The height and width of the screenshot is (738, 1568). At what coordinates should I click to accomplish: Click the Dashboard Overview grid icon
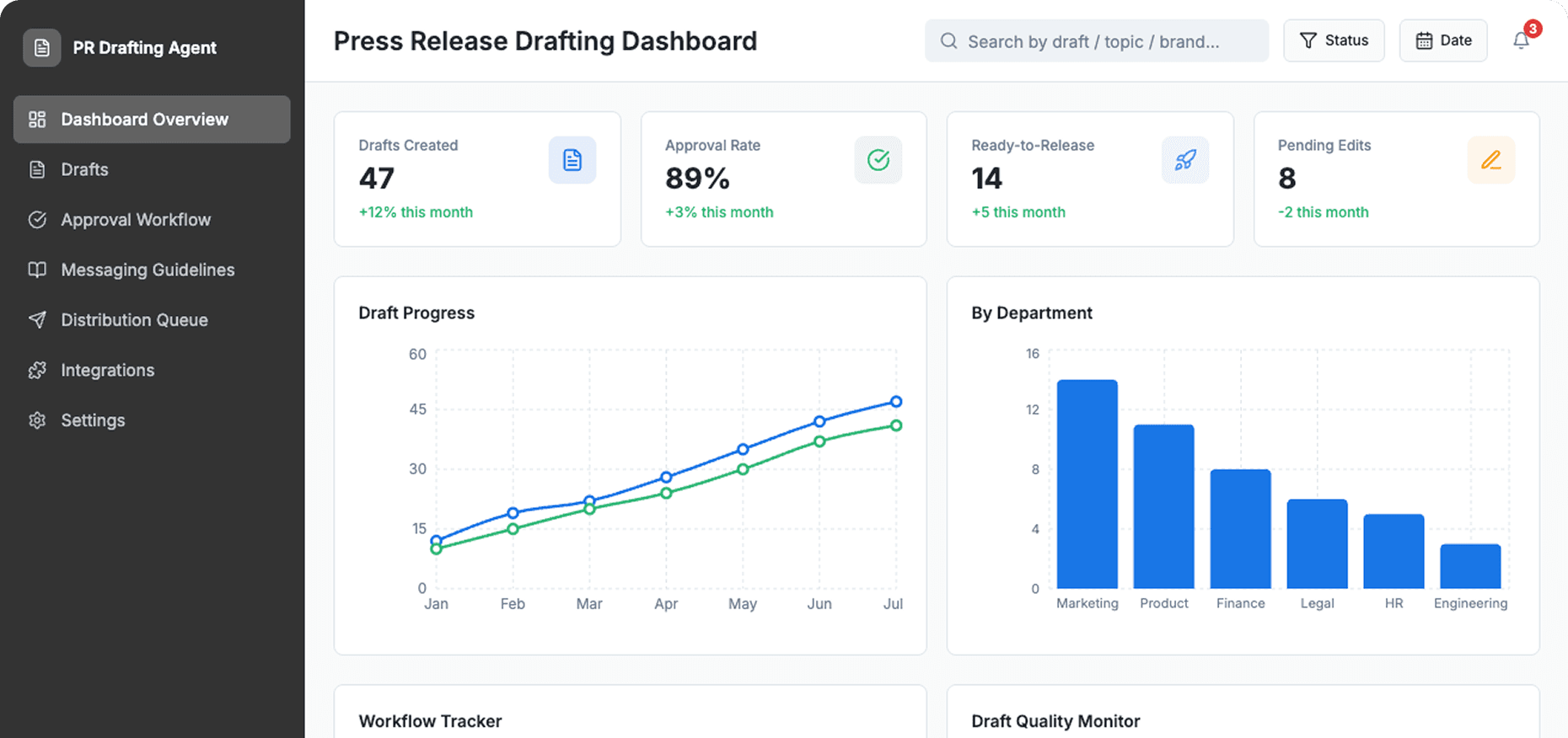pyautogui.click(x=37, y=120)
